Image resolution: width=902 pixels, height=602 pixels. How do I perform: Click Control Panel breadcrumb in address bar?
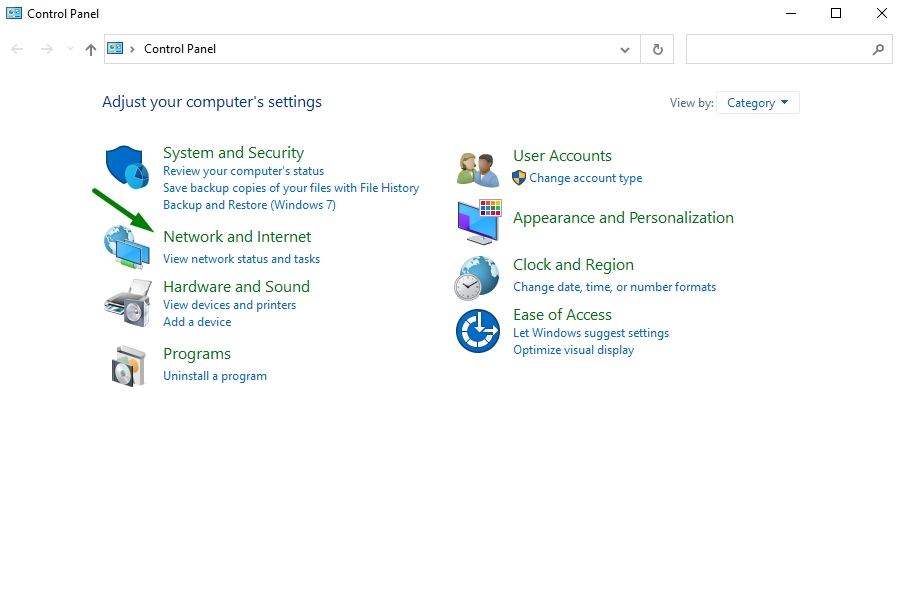(179, 49)
